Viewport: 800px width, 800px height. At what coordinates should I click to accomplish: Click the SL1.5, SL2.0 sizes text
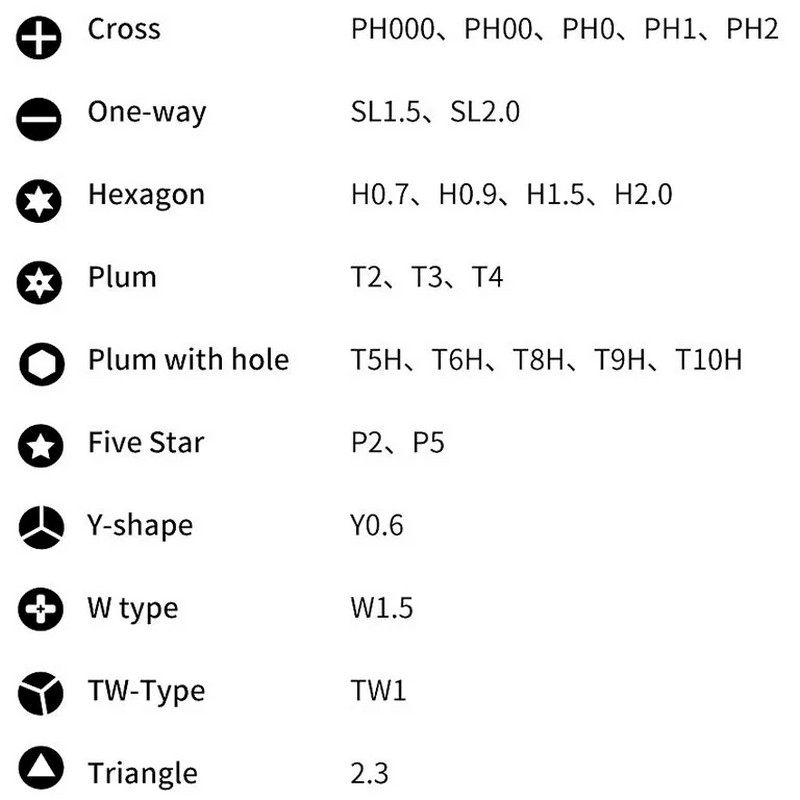(435, 111)
